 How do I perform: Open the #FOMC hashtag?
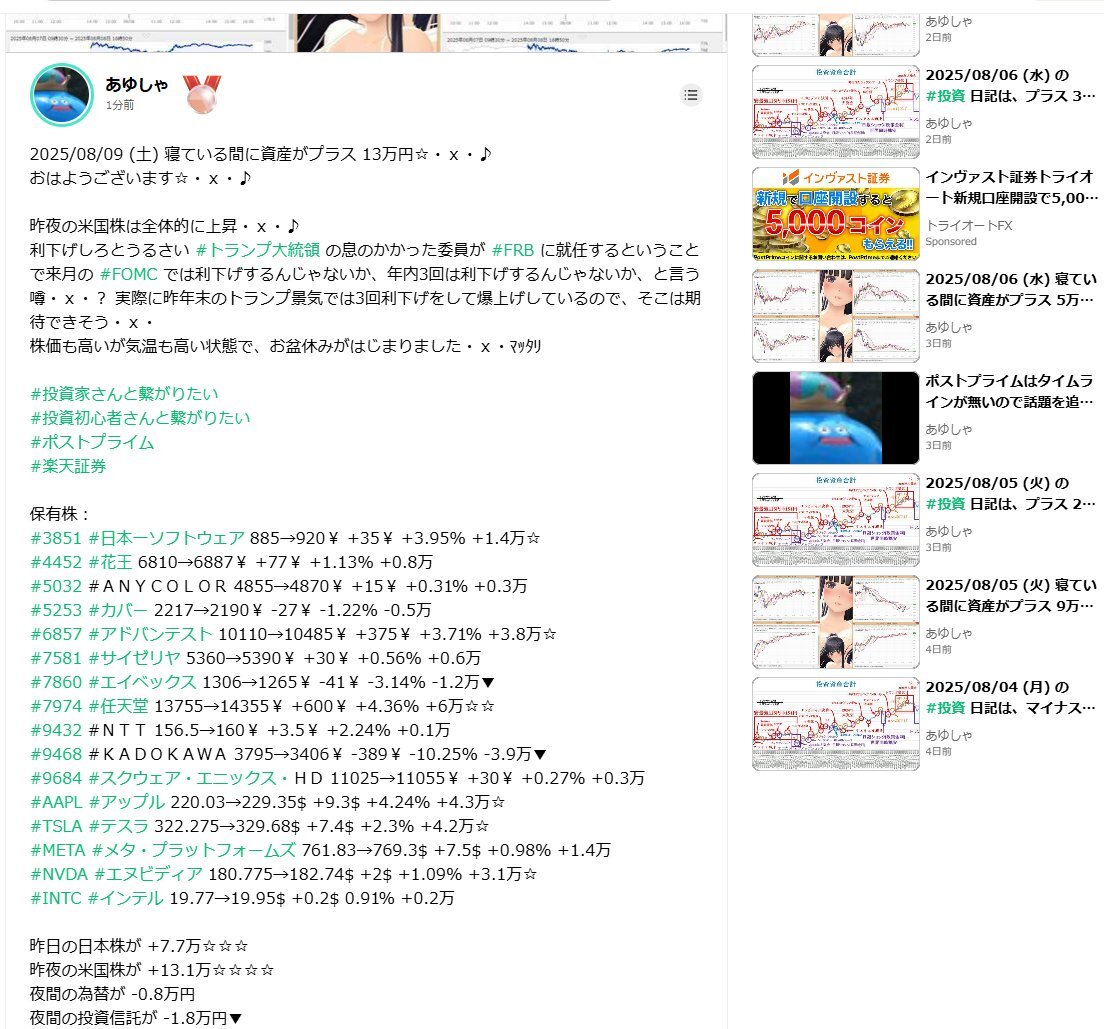pyautogui.click(x=129, y=274)
